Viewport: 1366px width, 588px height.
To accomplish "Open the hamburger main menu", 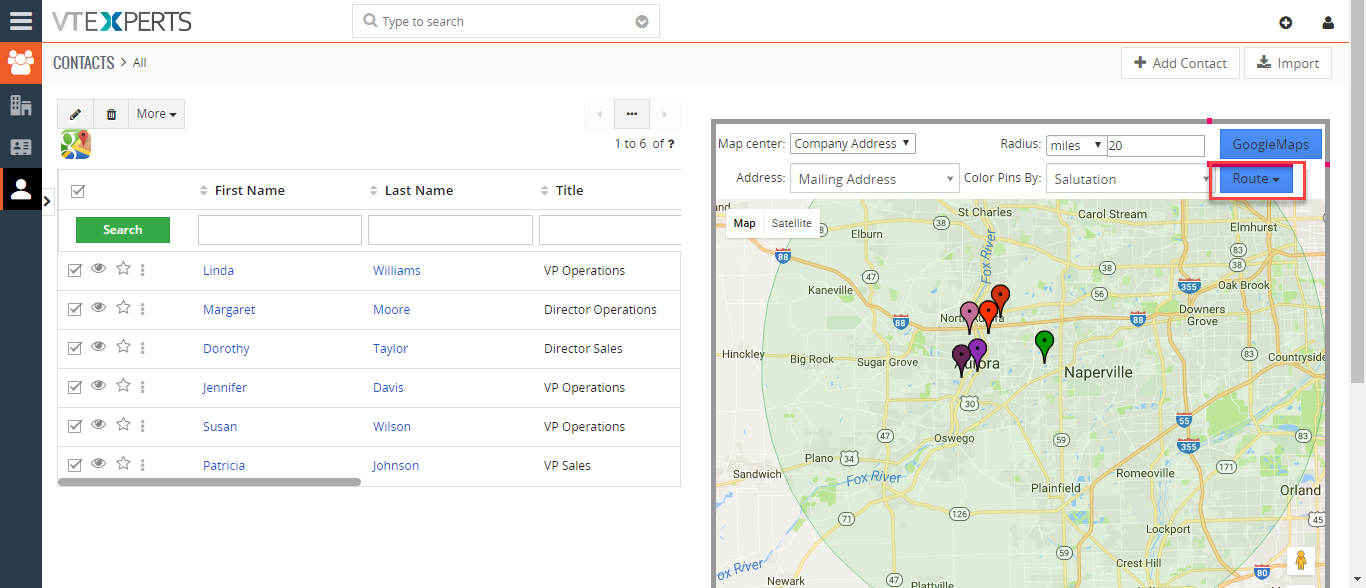I will click(x=21, y=21).
